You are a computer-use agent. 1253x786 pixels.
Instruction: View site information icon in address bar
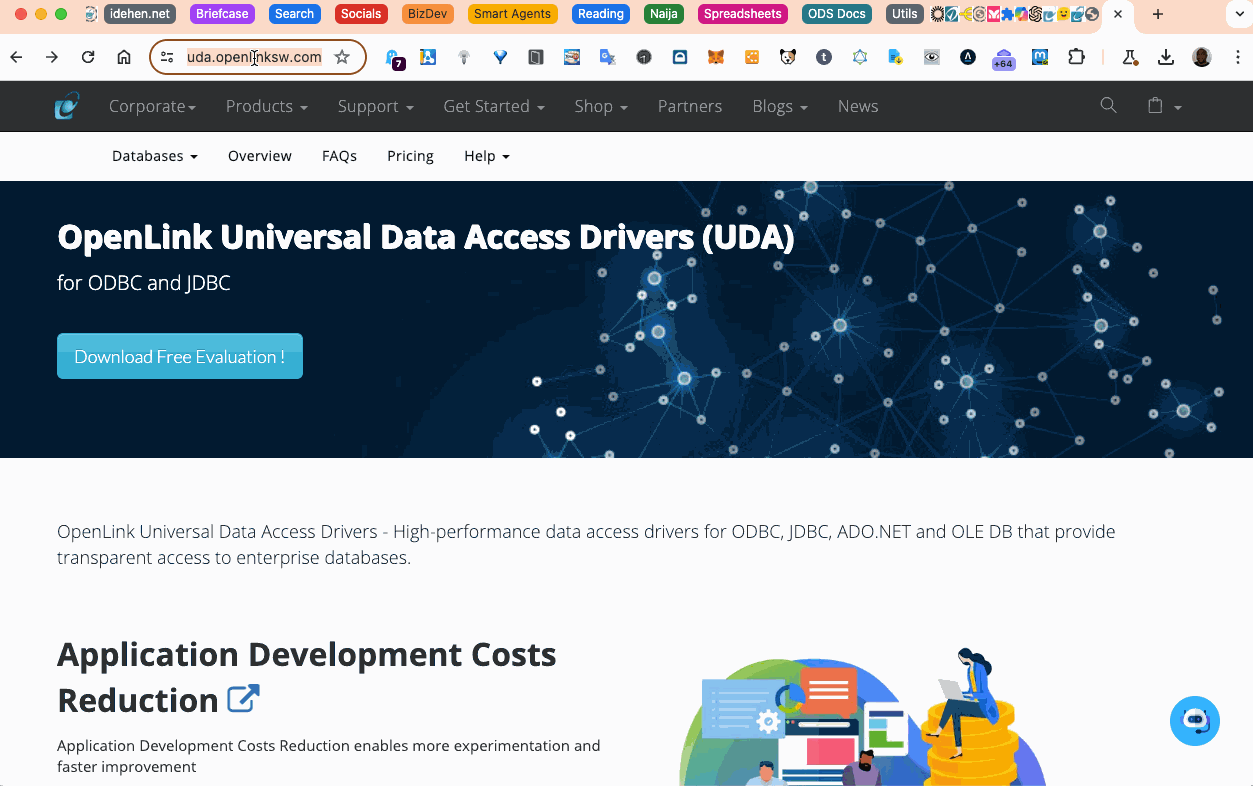click(167, 57)
